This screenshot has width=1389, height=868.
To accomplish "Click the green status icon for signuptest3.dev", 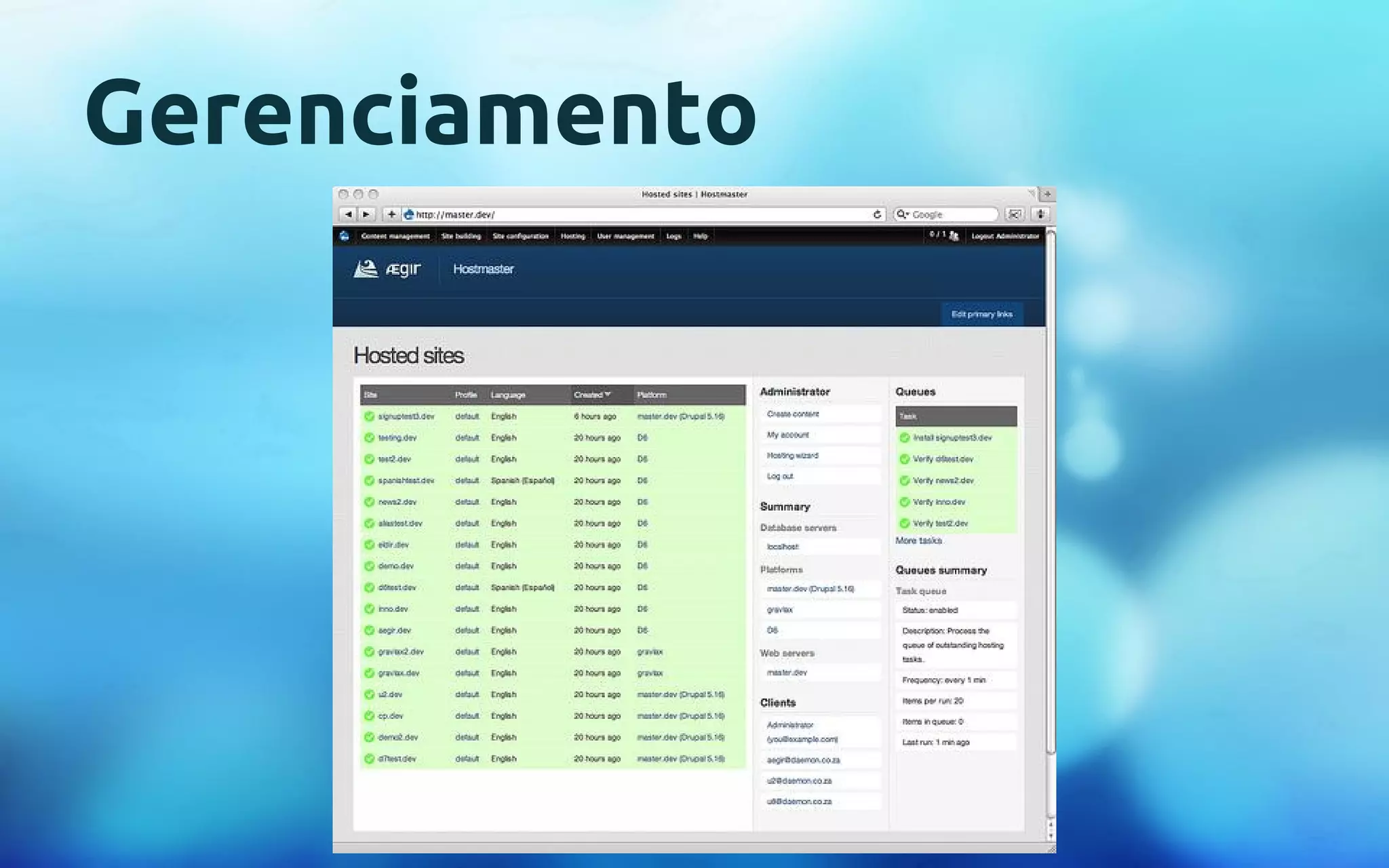I will (x=369, y=416).
